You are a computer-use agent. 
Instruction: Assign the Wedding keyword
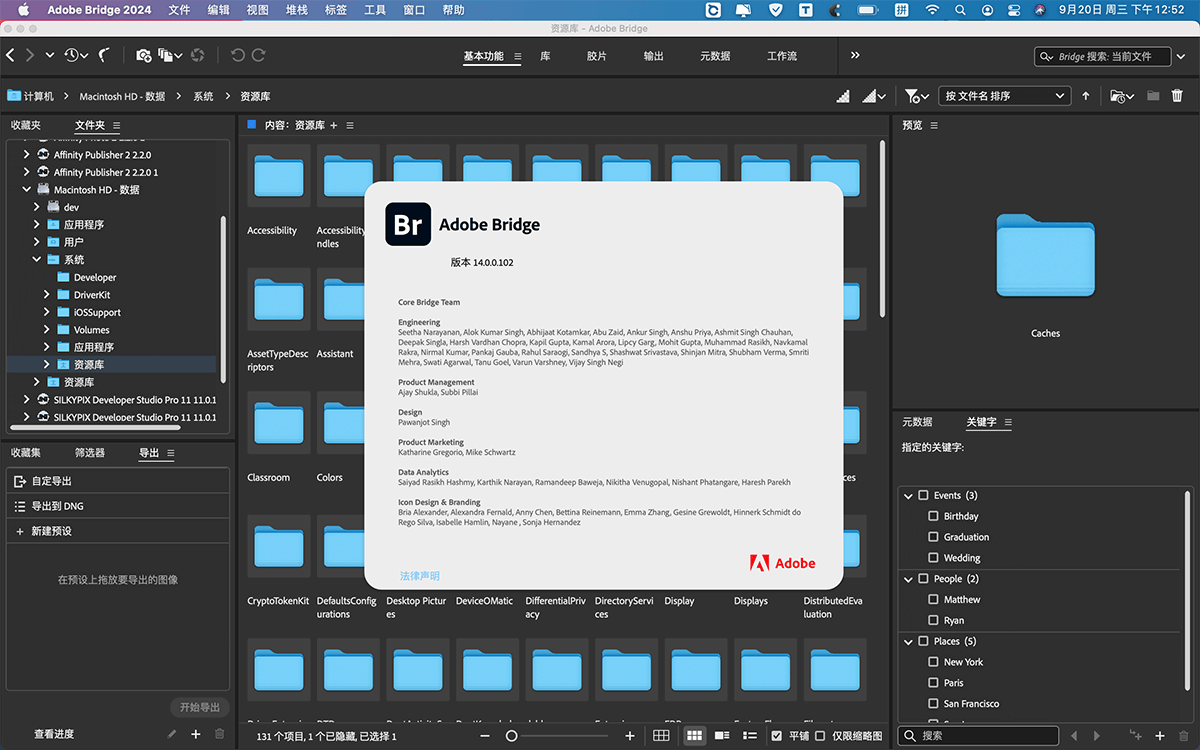(934, 559)
